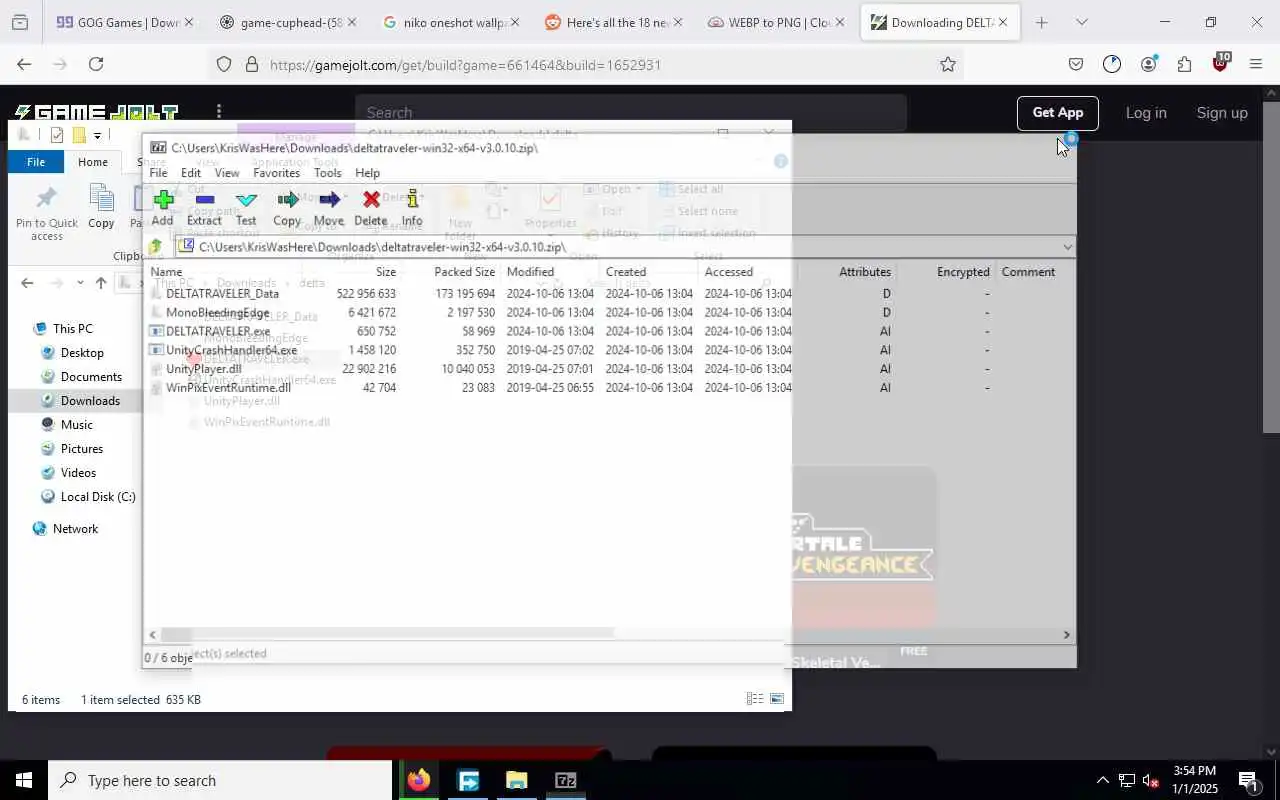Open Videos in Explorer sidebar
The height and width of the screenshot is (800, 1280).
[x=78, y=473]
